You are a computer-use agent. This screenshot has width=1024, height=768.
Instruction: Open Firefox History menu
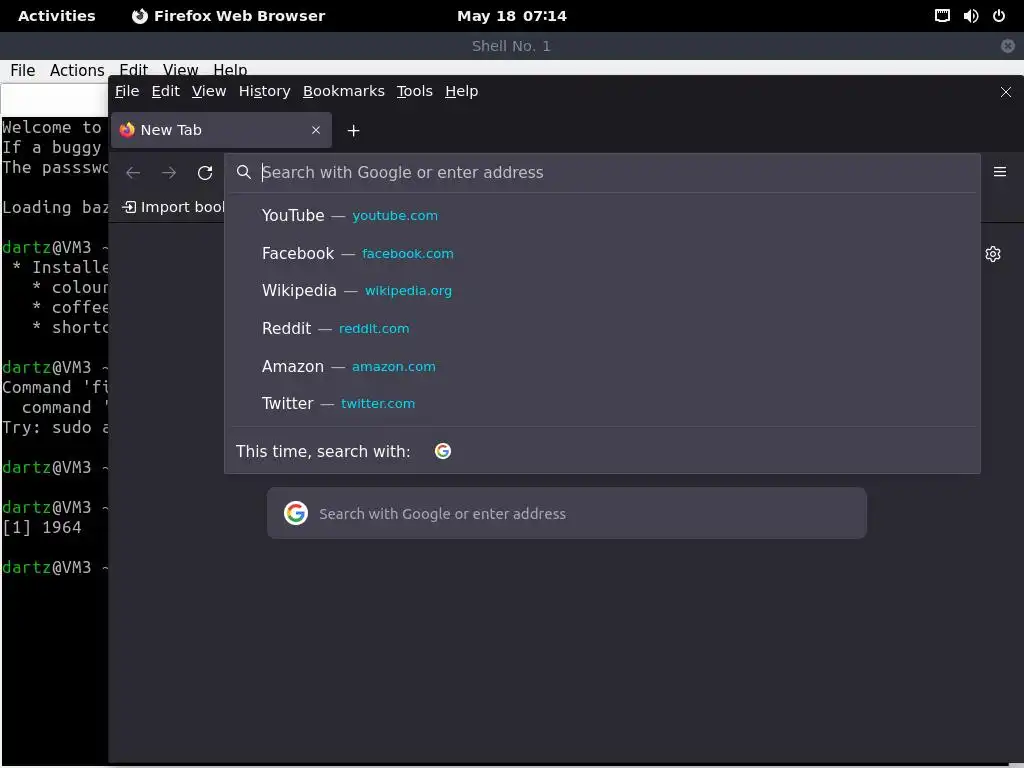tap(264, 91)
